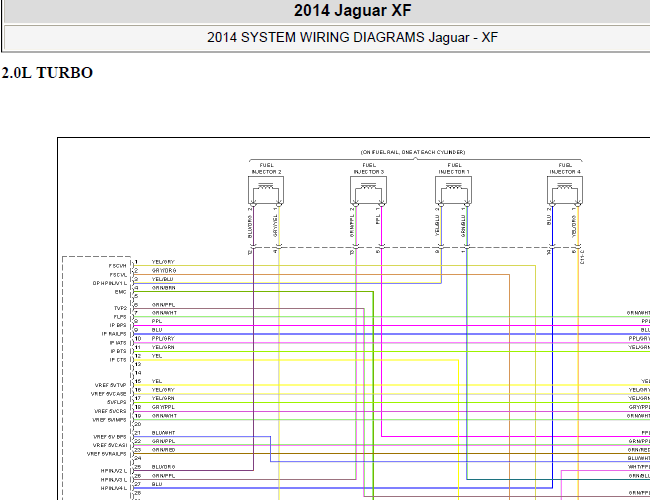Click 'GRY/PPL' wire color at pin 18

[163, 407]
